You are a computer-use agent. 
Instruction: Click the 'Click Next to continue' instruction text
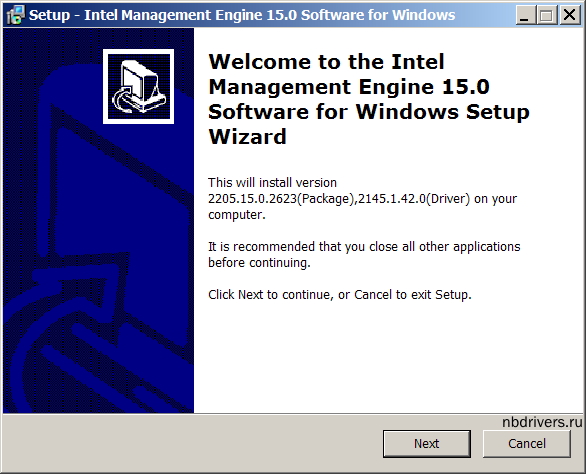point(340,295)
